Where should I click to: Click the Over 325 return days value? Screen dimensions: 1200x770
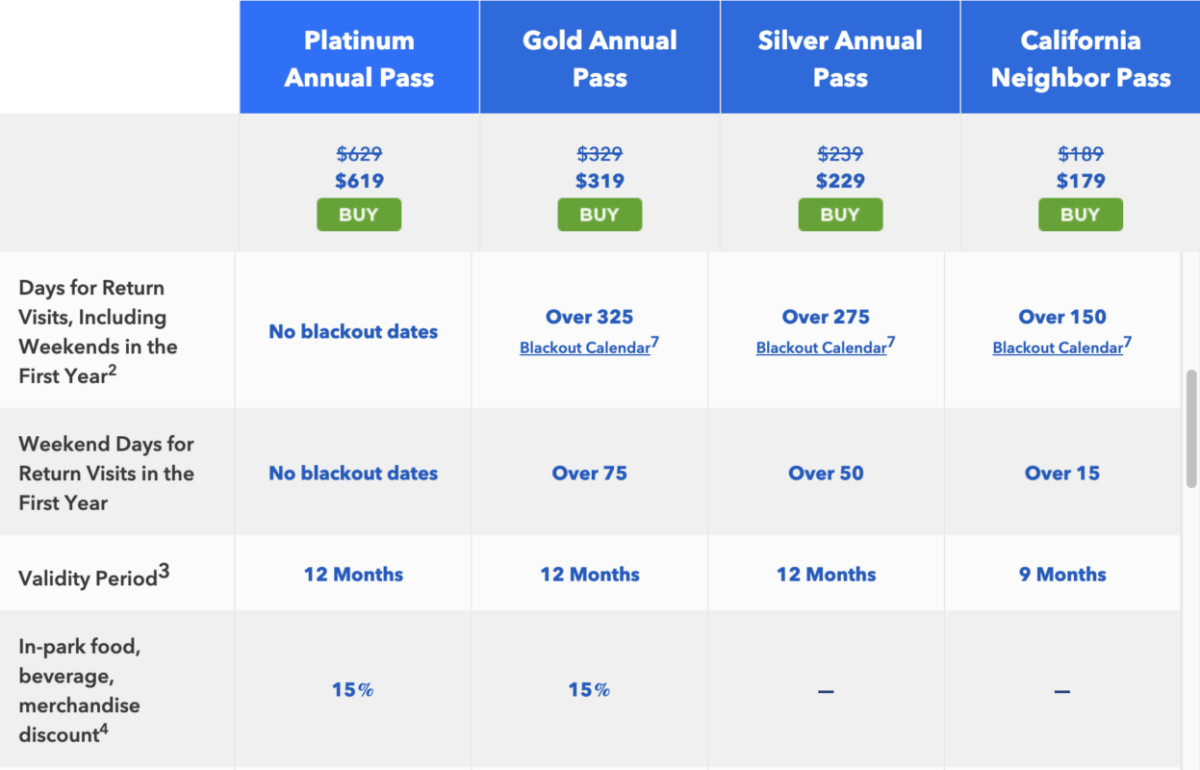pos(589,317)
